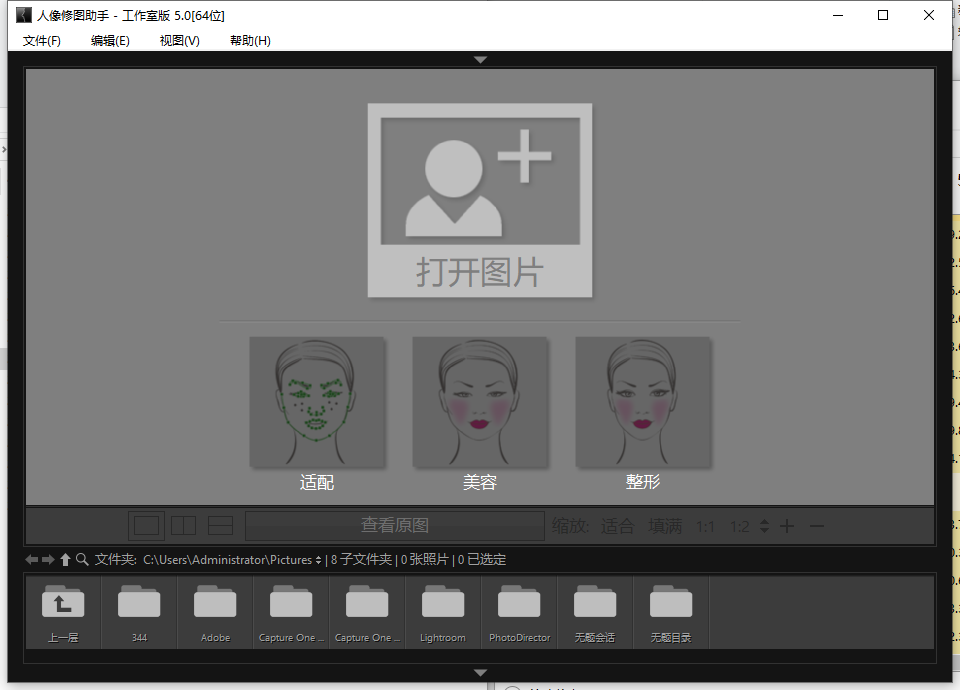Open the 视图(V) menu

coord(178,41)
